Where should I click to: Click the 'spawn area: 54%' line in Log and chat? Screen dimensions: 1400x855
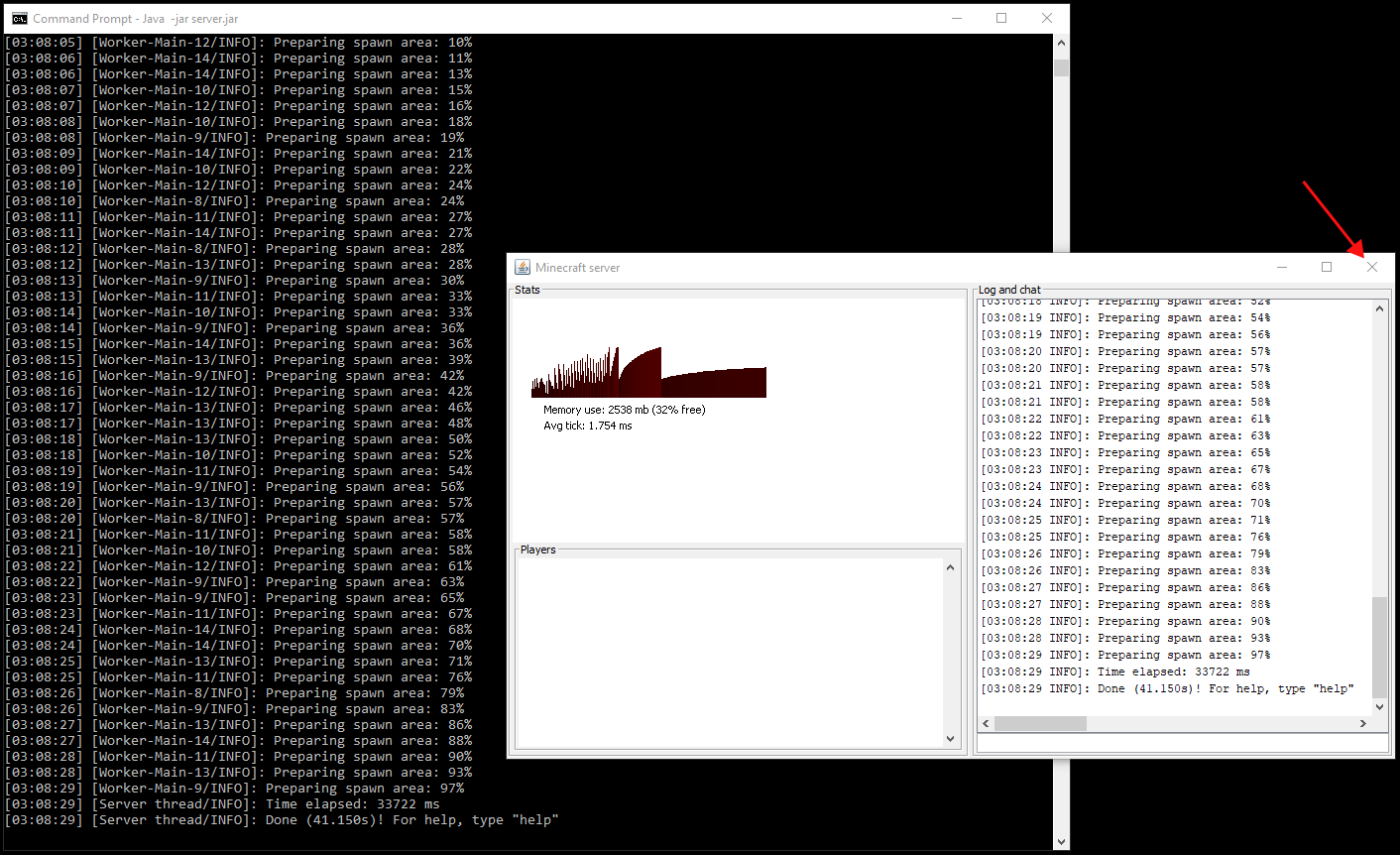[1125, 317]
